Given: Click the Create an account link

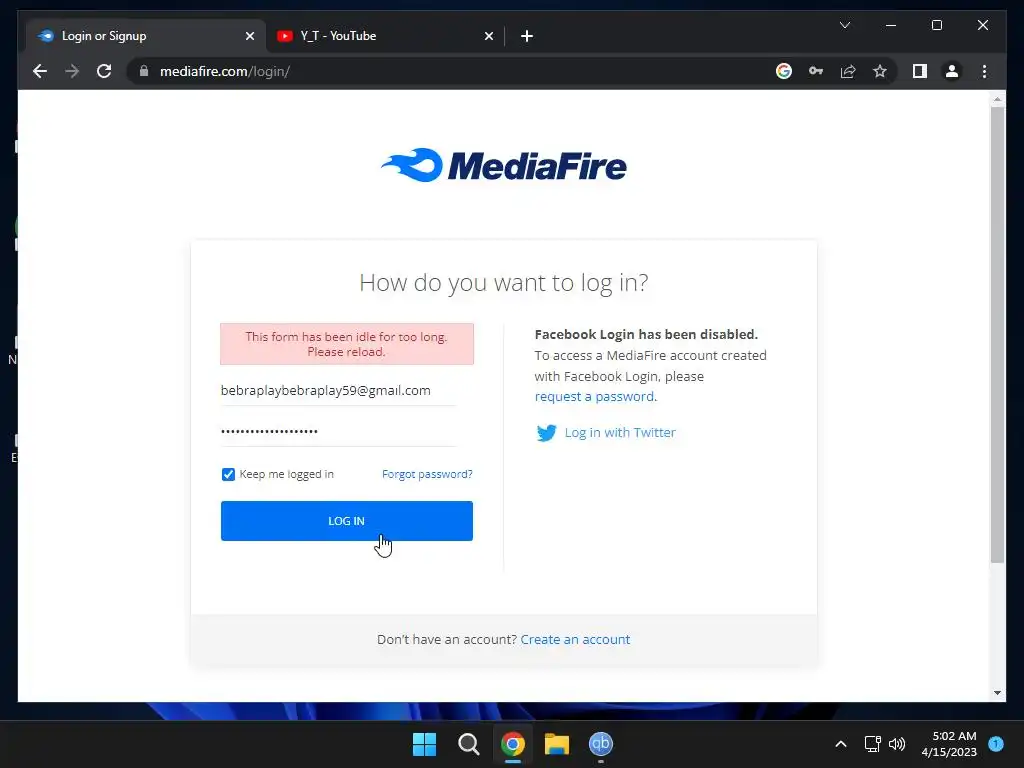Looking at the screenshot, I should (x=575, y=639).
